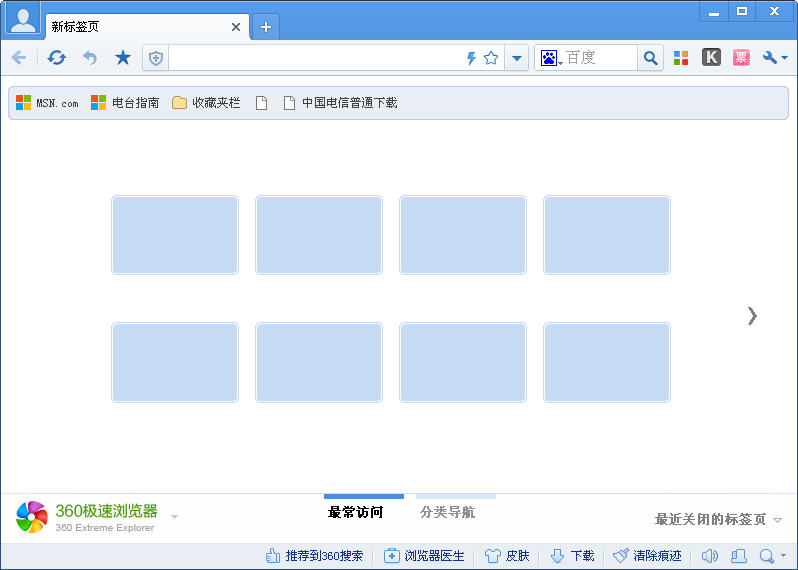Expand the address bar history dropdown
The height and width of the screenshot is (570, 798).
tap(516, 58)
